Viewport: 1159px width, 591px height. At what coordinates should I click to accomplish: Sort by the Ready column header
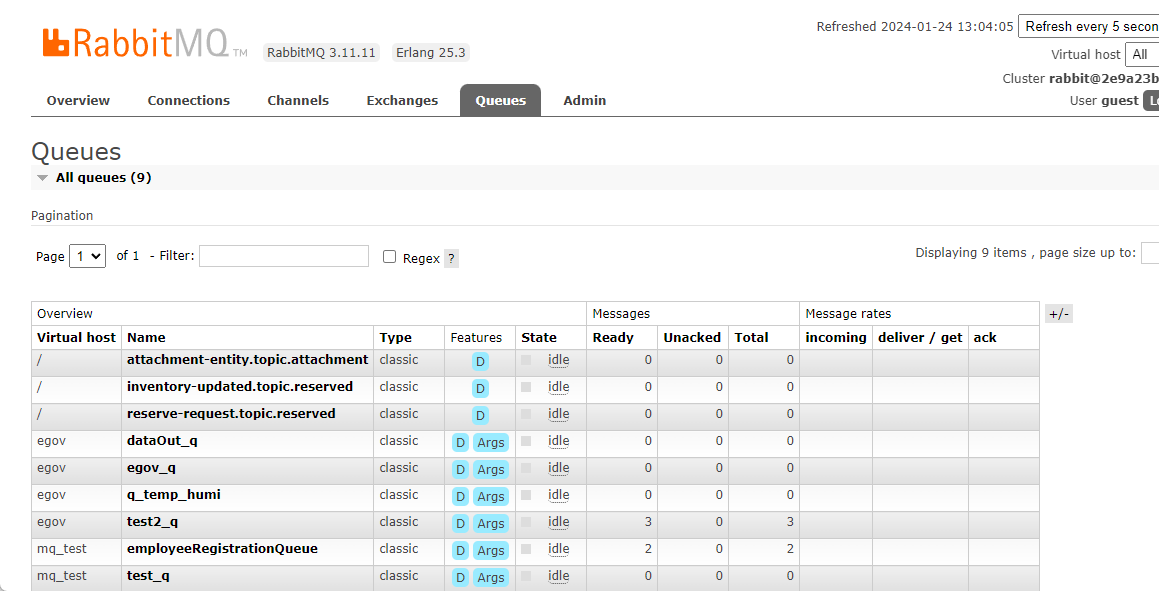click(613, 338)
